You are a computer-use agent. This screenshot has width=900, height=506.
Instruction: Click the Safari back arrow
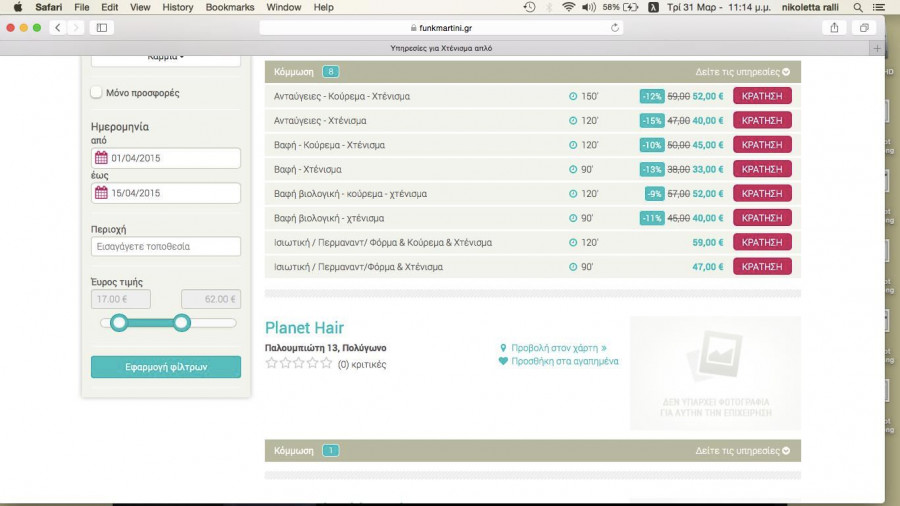(x=57, y=27)
